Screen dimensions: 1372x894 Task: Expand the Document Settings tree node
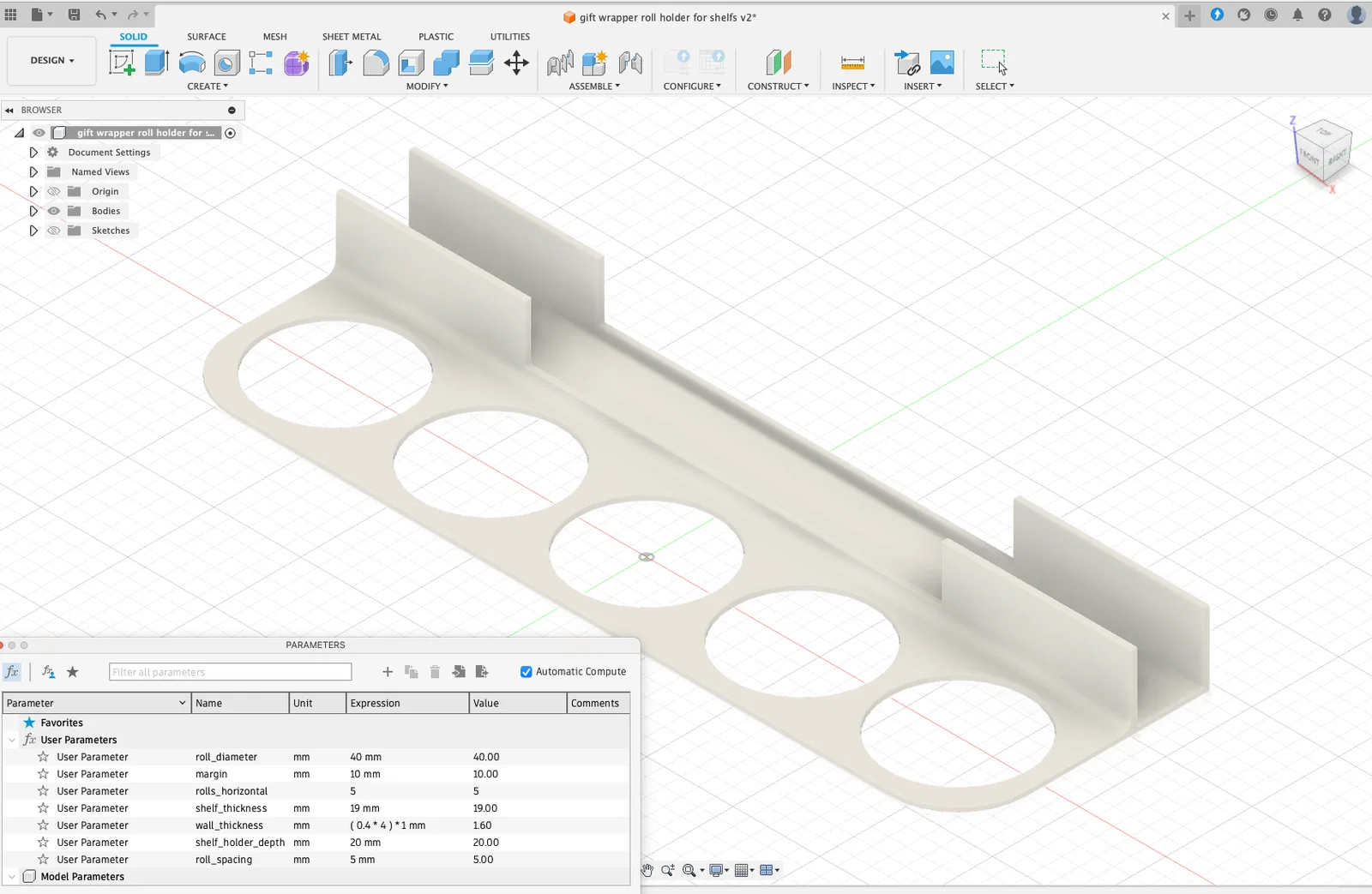click(33, 153)
